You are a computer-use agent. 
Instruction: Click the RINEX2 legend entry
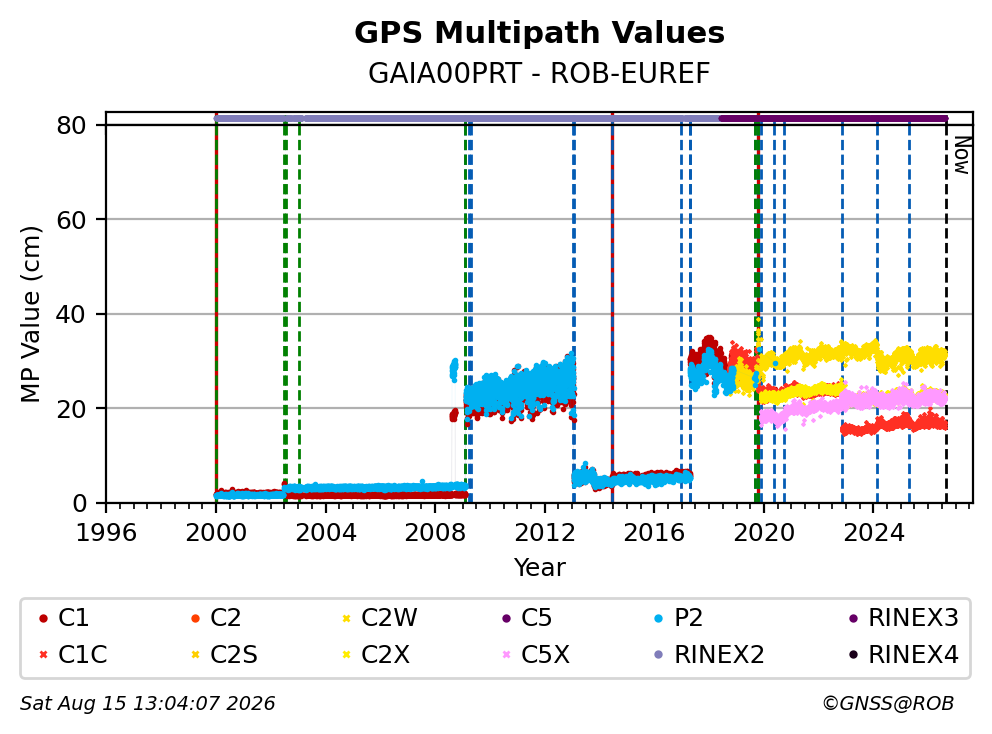point(709,654)
